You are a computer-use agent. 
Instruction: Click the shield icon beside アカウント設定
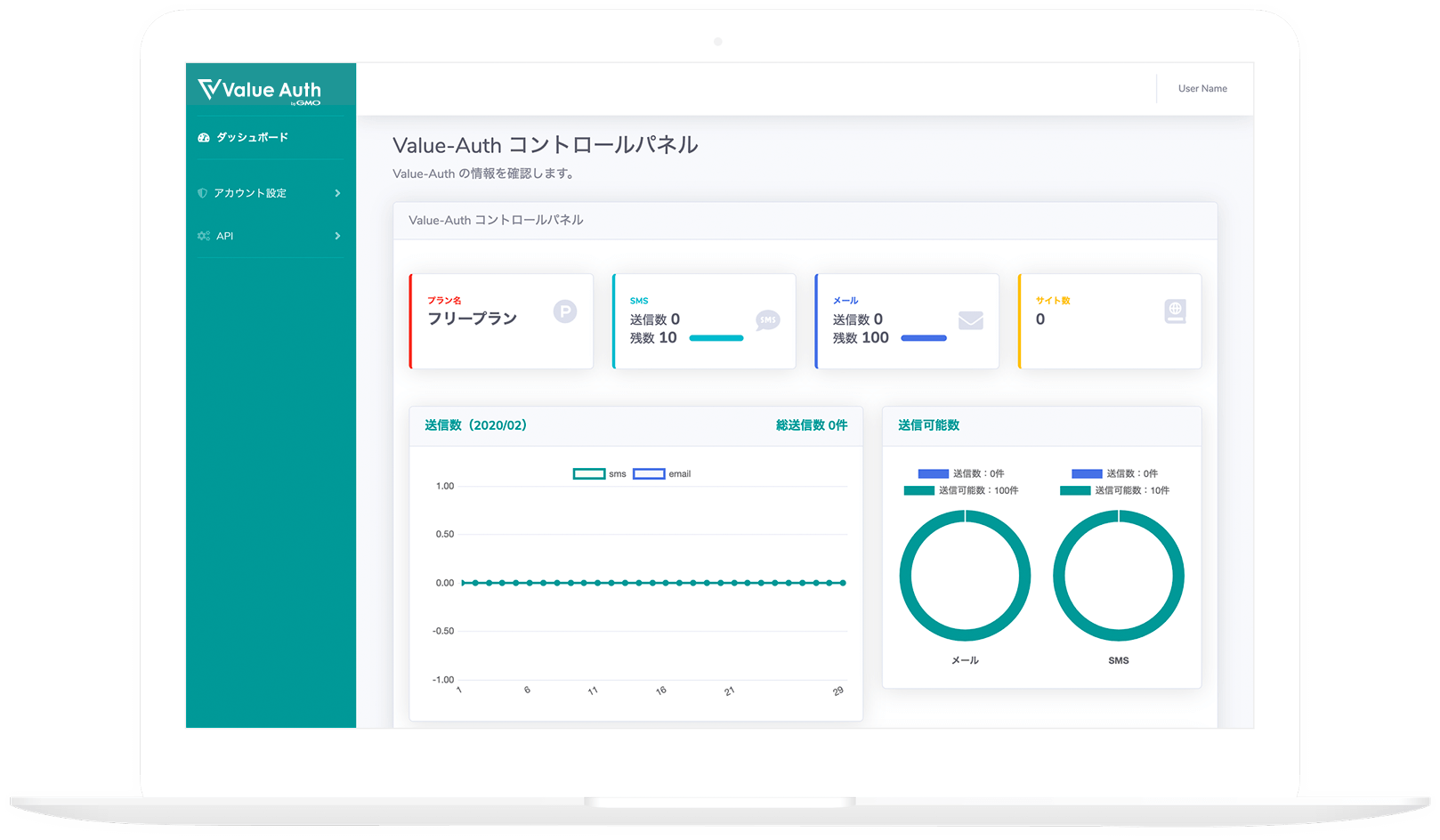tap(202, 193)
